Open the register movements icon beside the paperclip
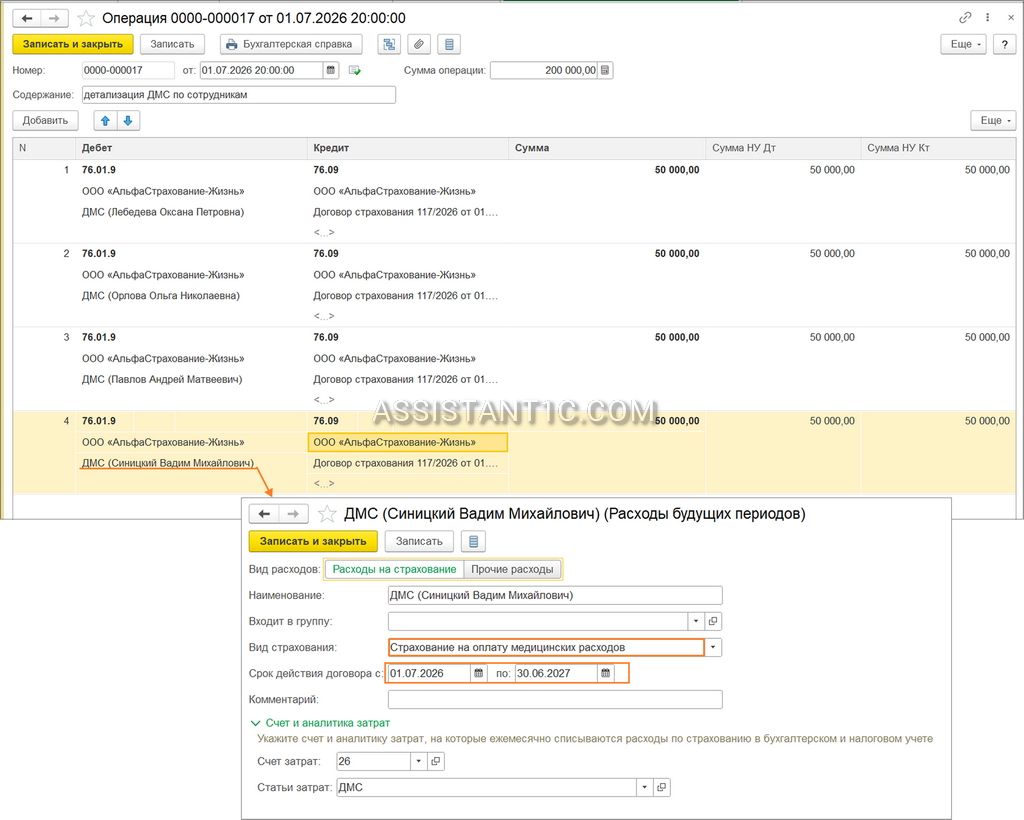Screen dimensions: 1024x820 tap(449, 44)
